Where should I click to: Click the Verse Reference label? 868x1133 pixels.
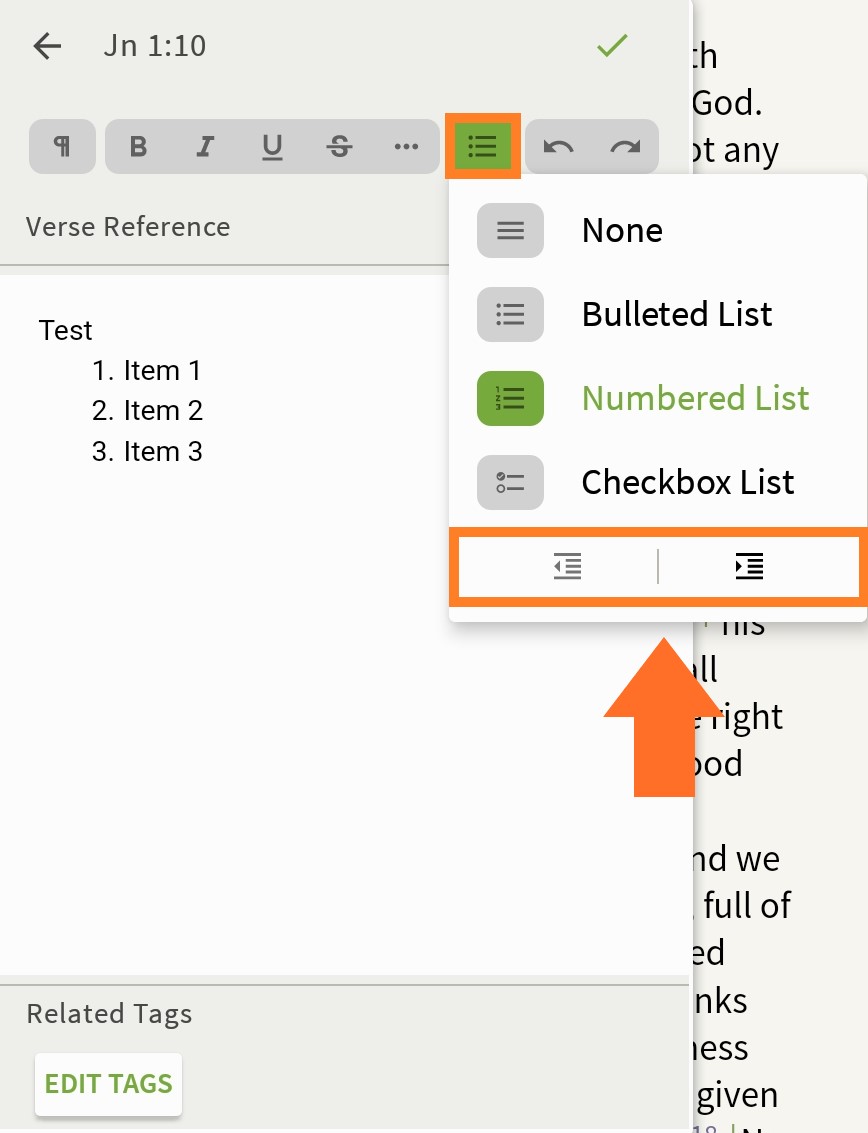click(128, 227)
